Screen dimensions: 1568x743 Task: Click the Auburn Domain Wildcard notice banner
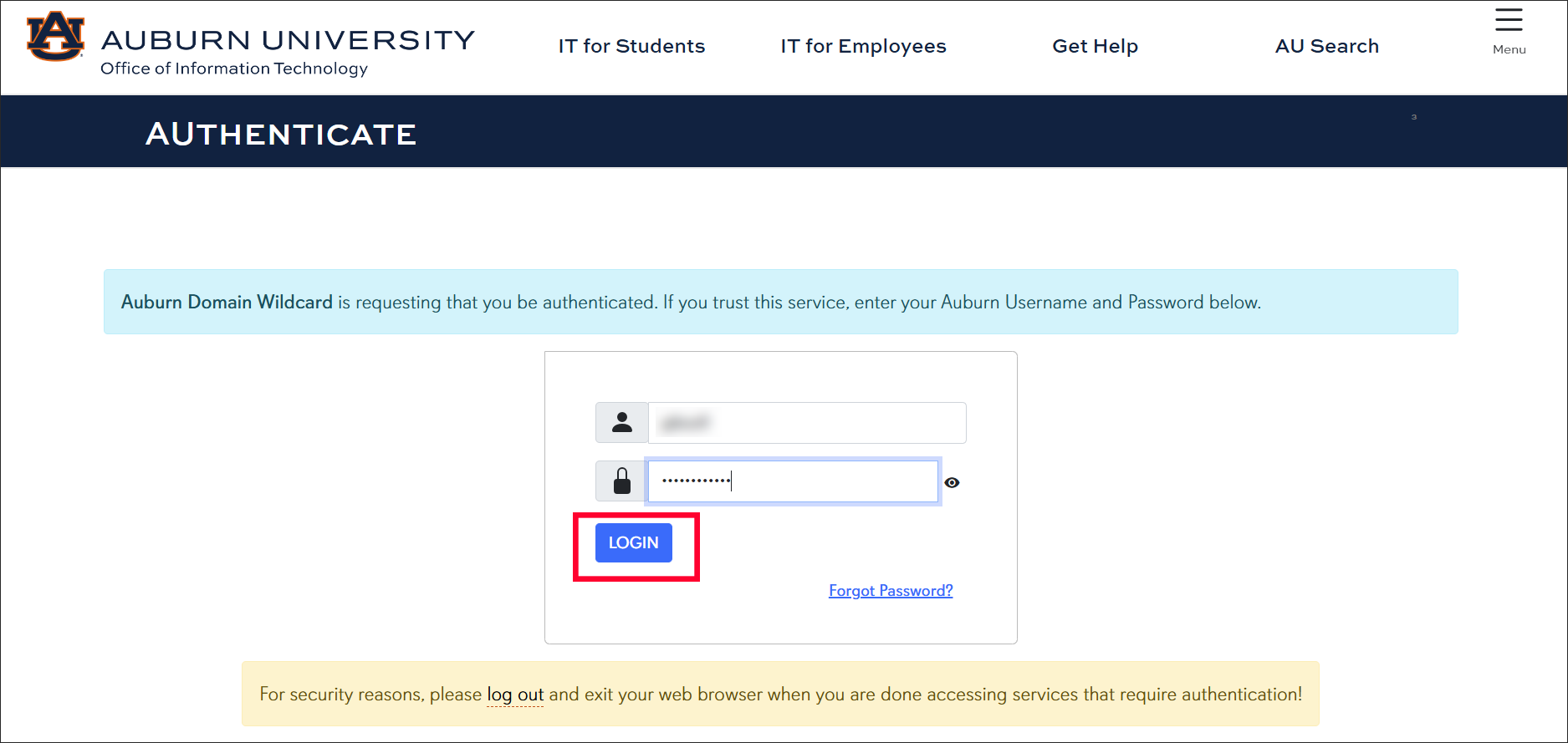(780, 302)
